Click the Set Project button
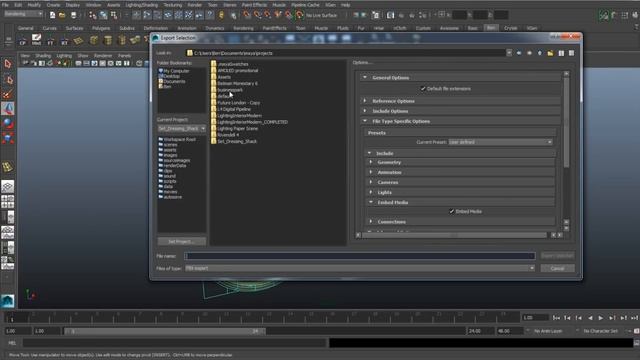Viewport: 640px width, 360px height. coord(182,241)
